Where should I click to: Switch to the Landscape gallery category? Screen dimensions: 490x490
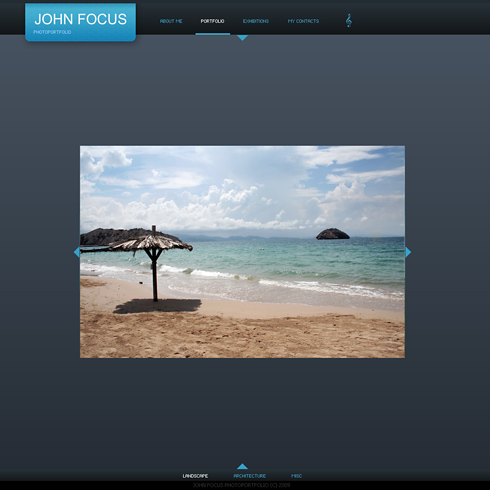pyautogui.click(x=195, y=476)
